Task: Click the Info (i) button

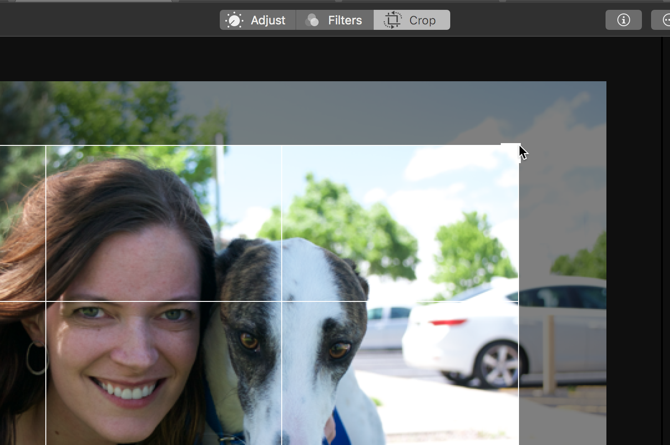Action: tap(623, 20)
